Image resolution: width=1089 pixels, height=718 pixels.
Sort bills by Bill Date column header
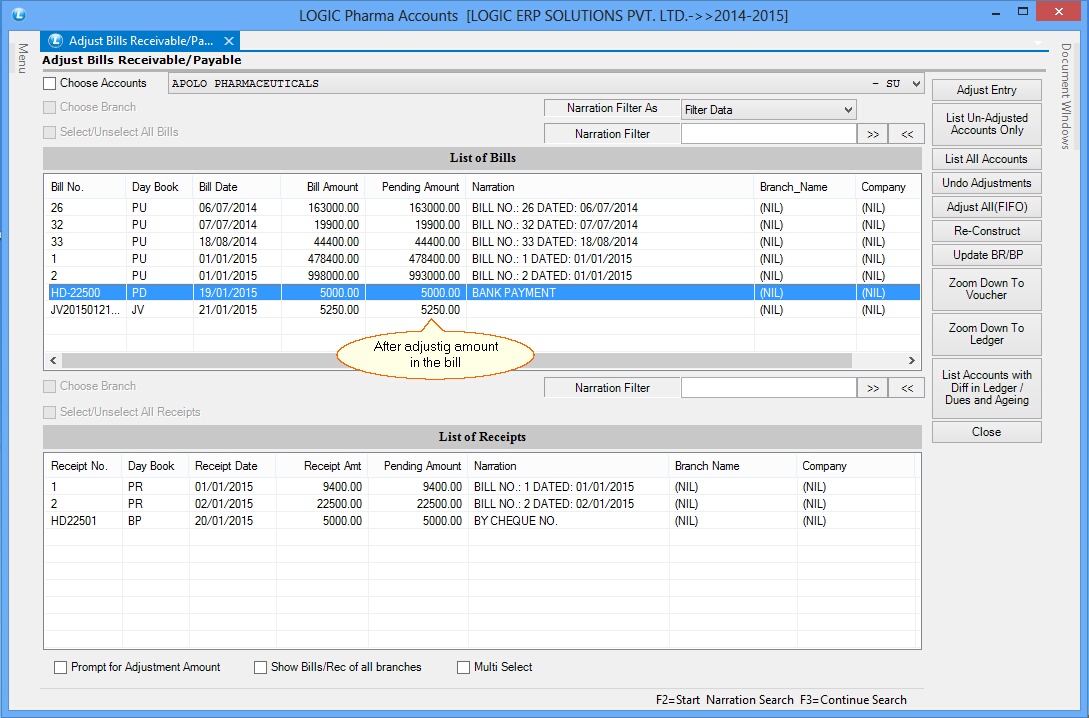click(237, 187)
